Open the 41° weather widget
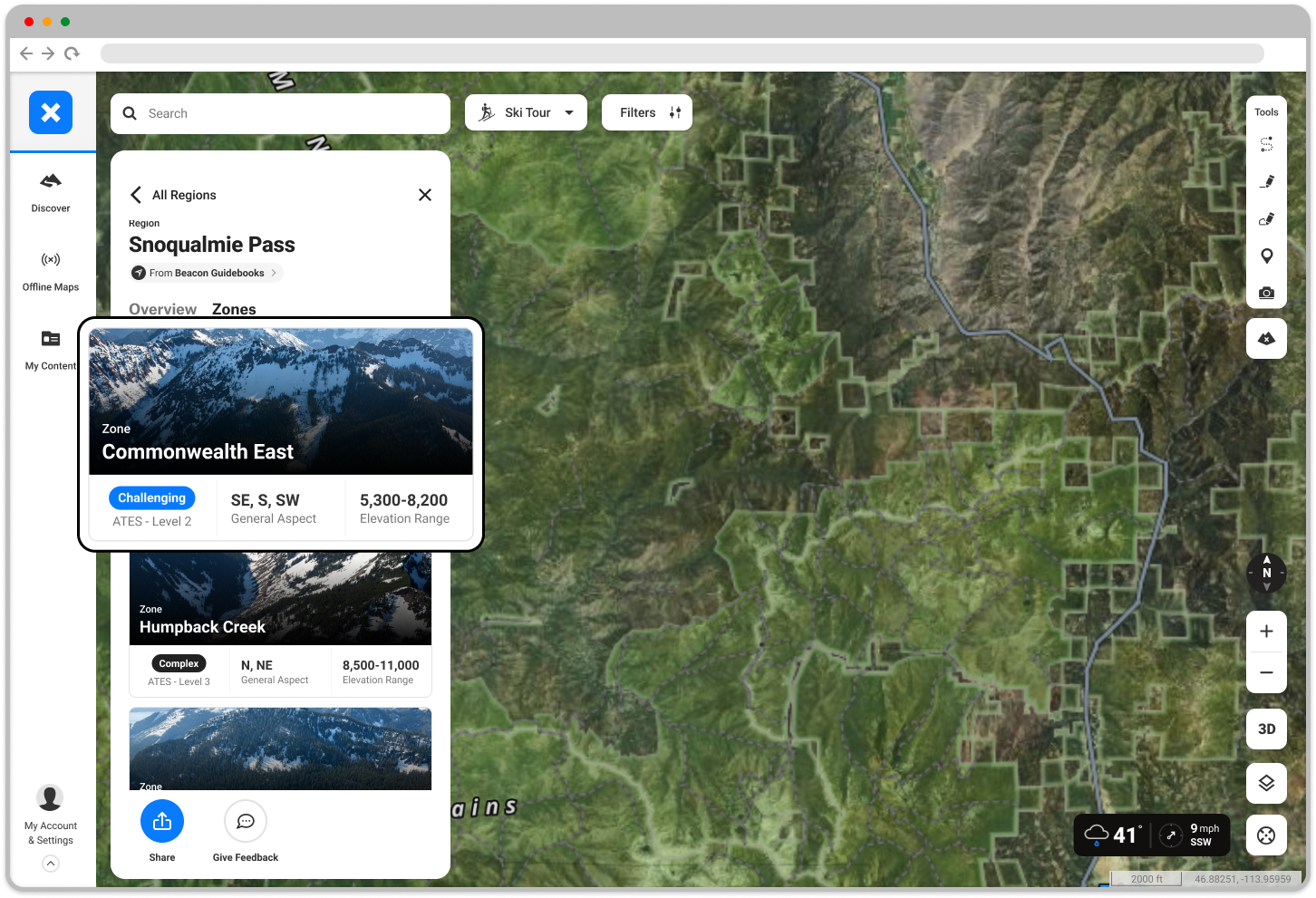1316x898 pixels. 1114,835
